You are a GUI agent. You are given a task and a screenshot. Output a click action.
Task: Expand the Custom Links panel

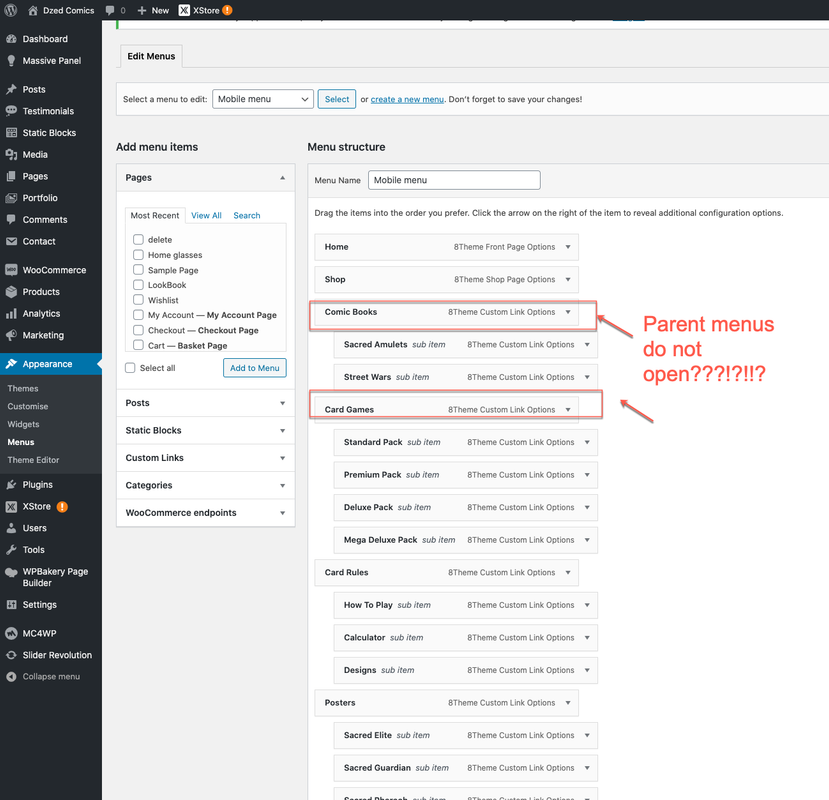point(206,458)
